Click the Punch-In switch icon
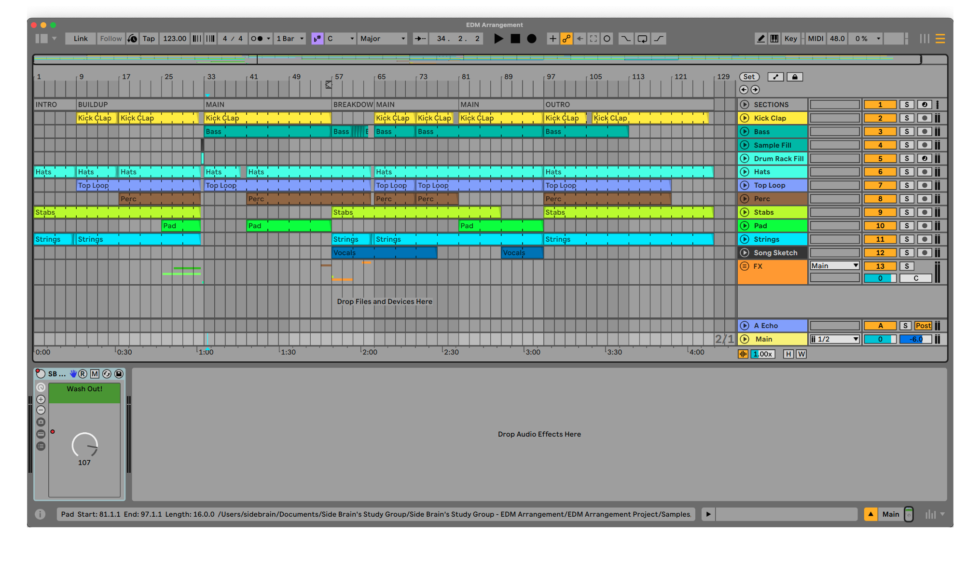980x563 pixels. pos(626,39)
